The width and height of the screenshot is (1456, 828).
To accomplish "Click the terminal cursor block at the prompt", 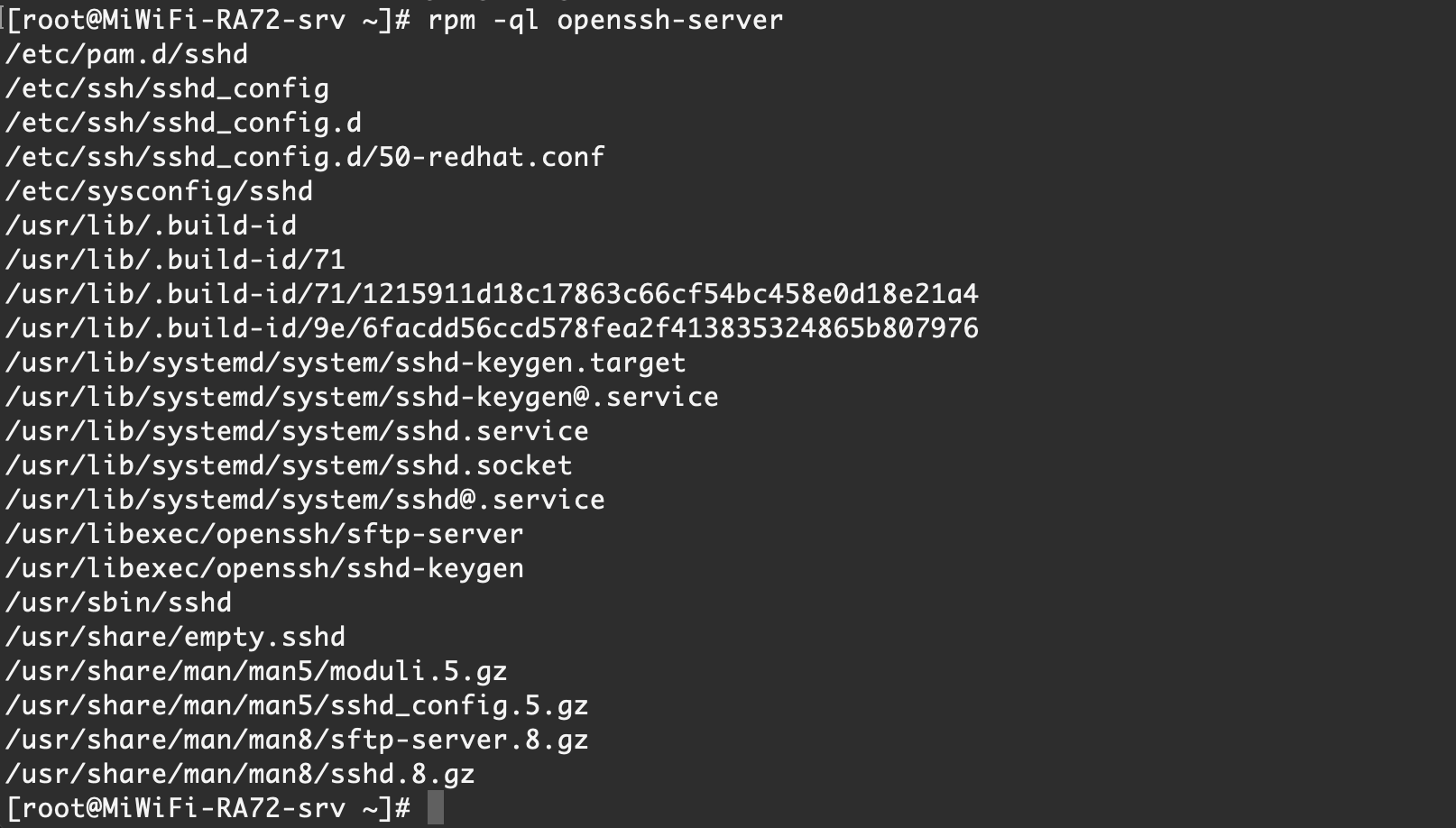I will pyautogui.click(x=436, y=807).
